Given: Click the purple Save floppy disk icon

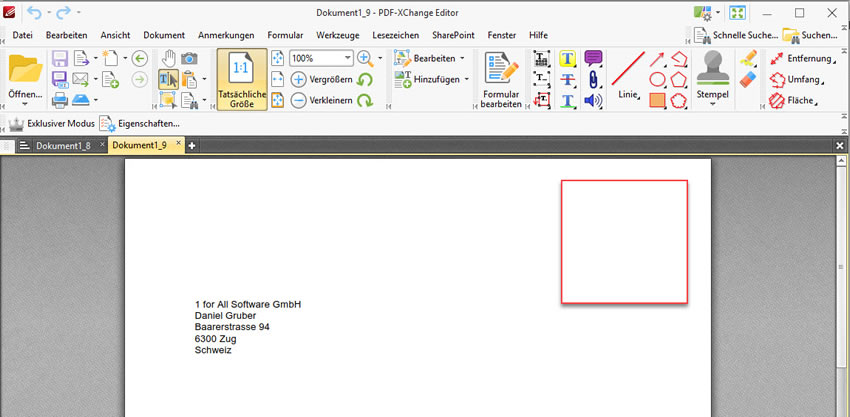Looking at the screenshot, I should (x=60, y=58).
